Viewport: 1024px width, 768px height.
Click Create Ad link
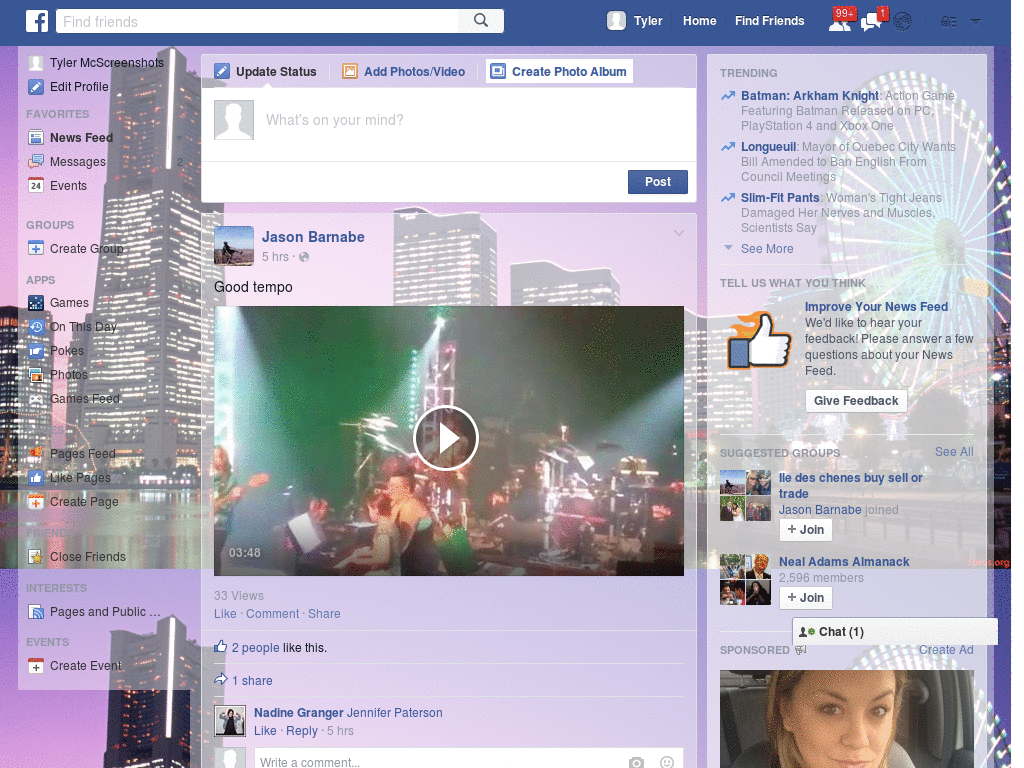(x=946, y=650)
